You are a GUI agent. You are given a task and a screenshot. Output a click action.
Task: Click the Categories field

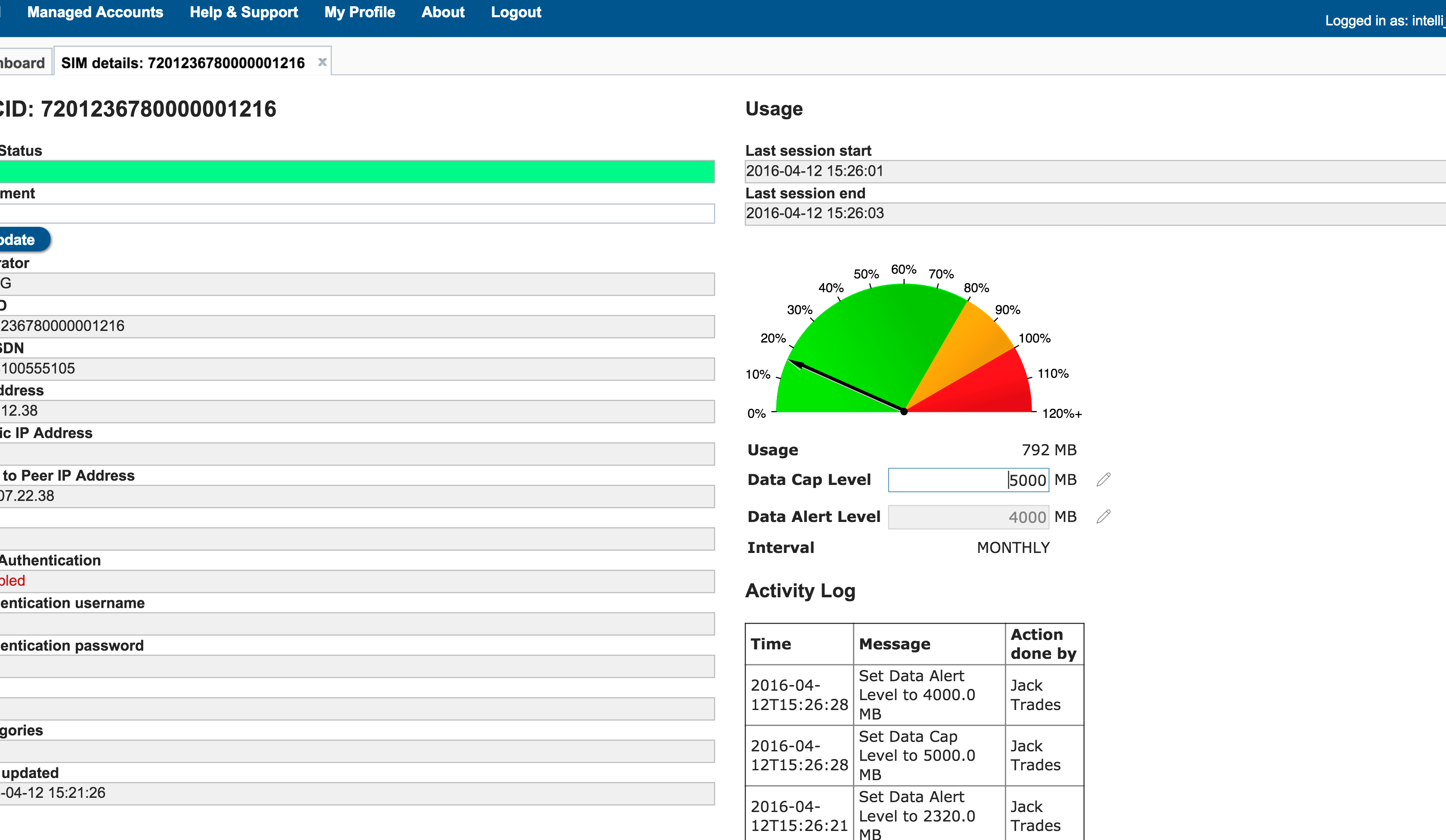357,751
